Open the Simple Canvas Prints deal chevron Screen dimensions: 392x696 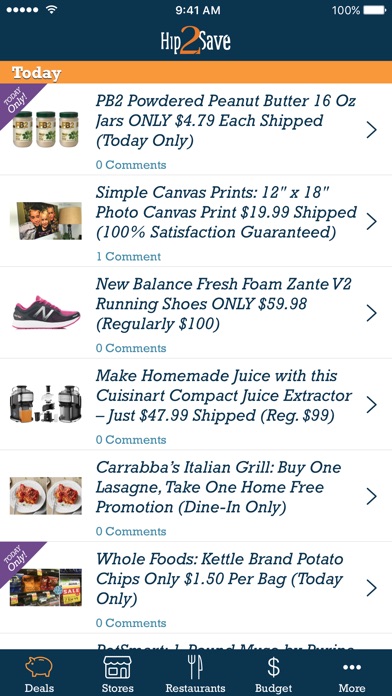point(372,221)
